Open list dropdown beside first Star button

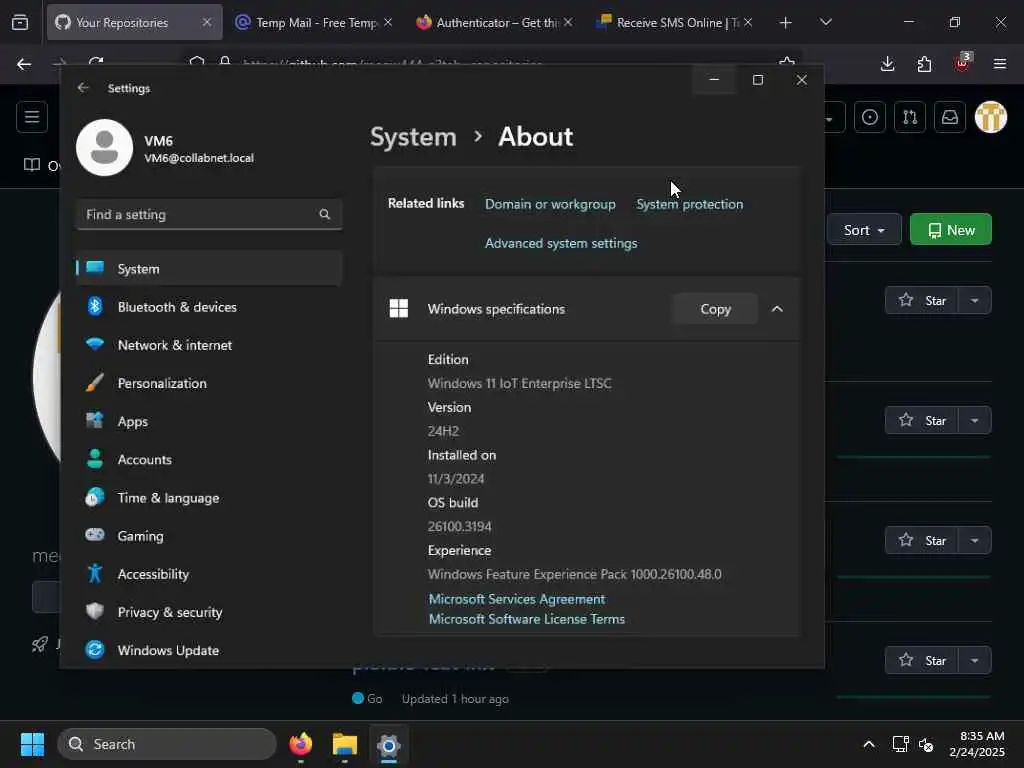click(x=974, y=300)
